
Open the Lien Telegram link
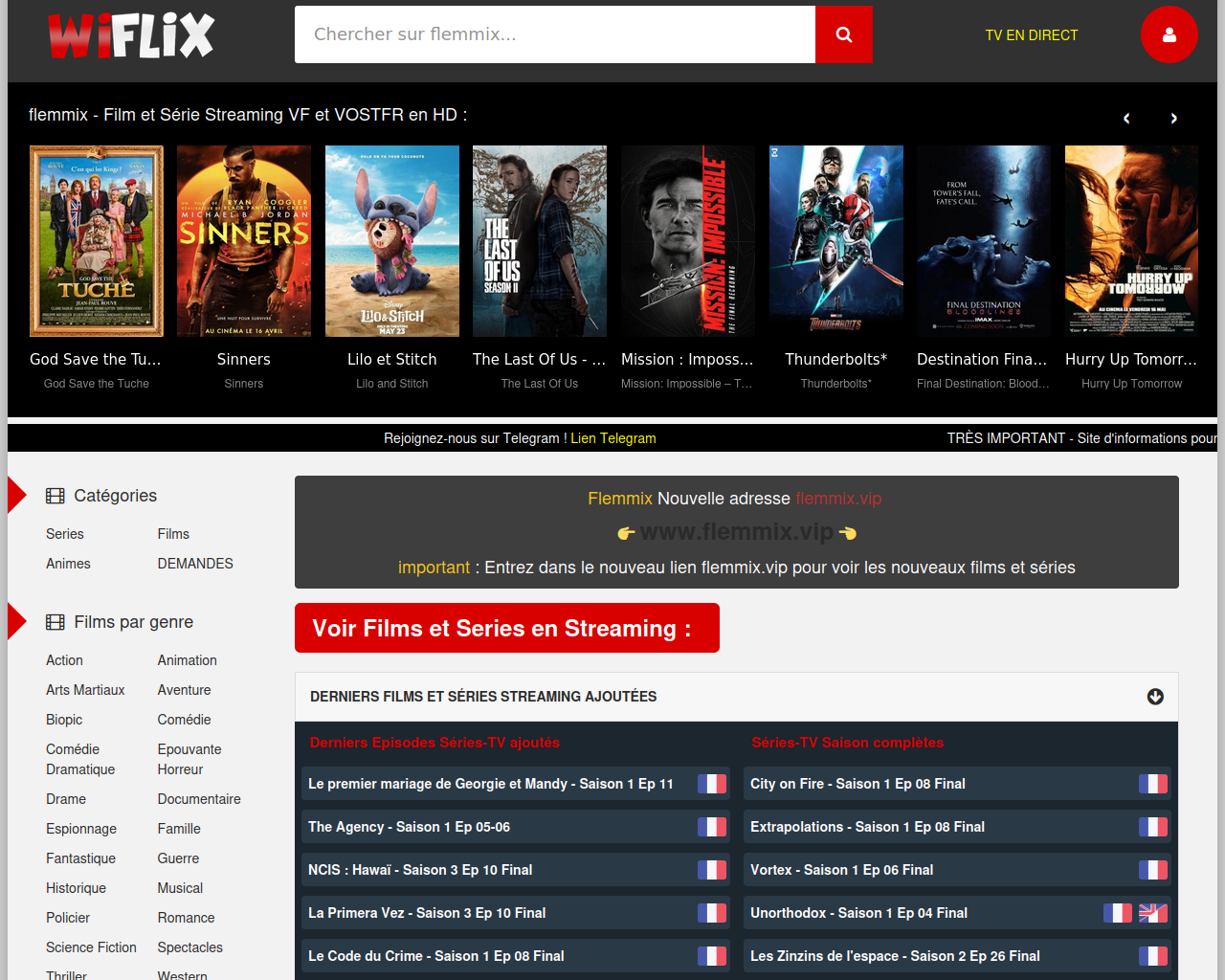613,438
